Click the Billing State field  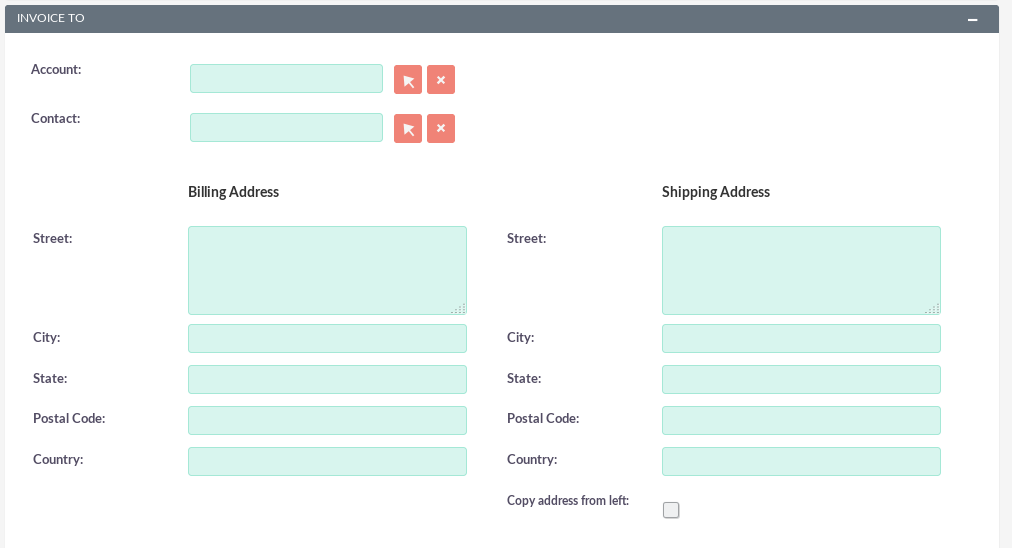[327, 380]
